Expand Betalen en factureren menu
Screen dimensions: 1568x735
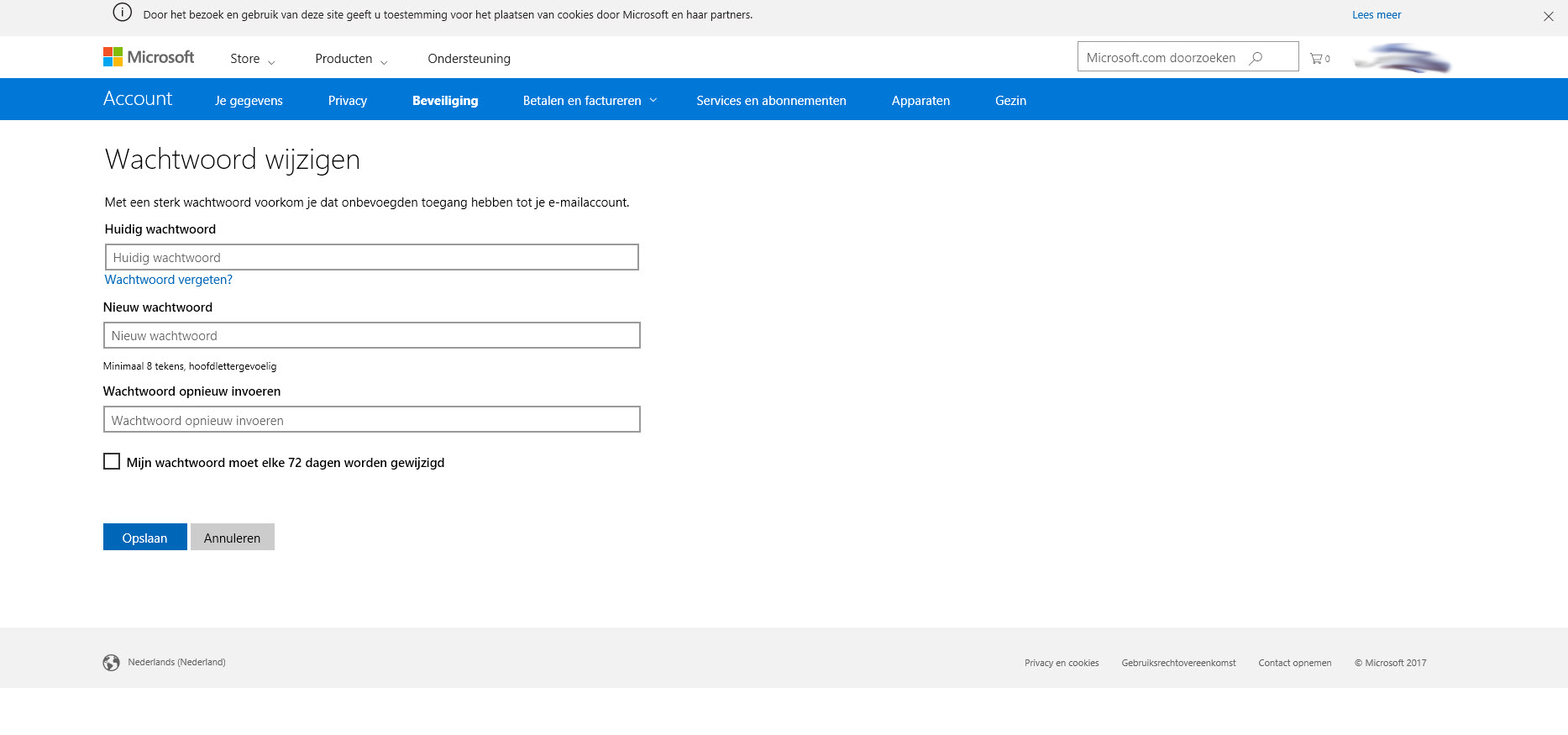pyautogui.click(x=590, y=101)
